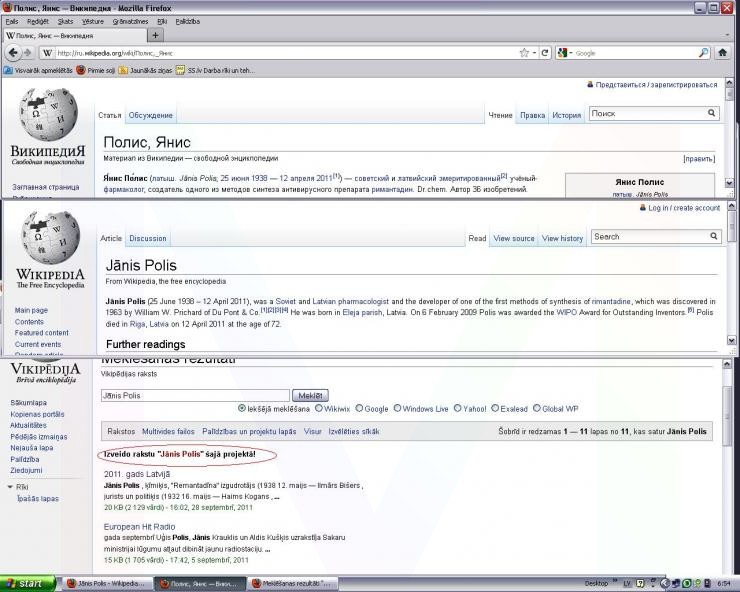Select the Wikiwix search radio button
The image size is (740, 592).
click(320, 408)
